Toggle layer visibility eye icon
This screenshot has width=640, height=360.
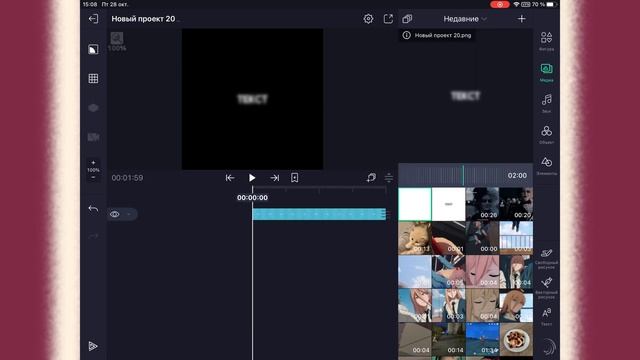coord(115,214)
